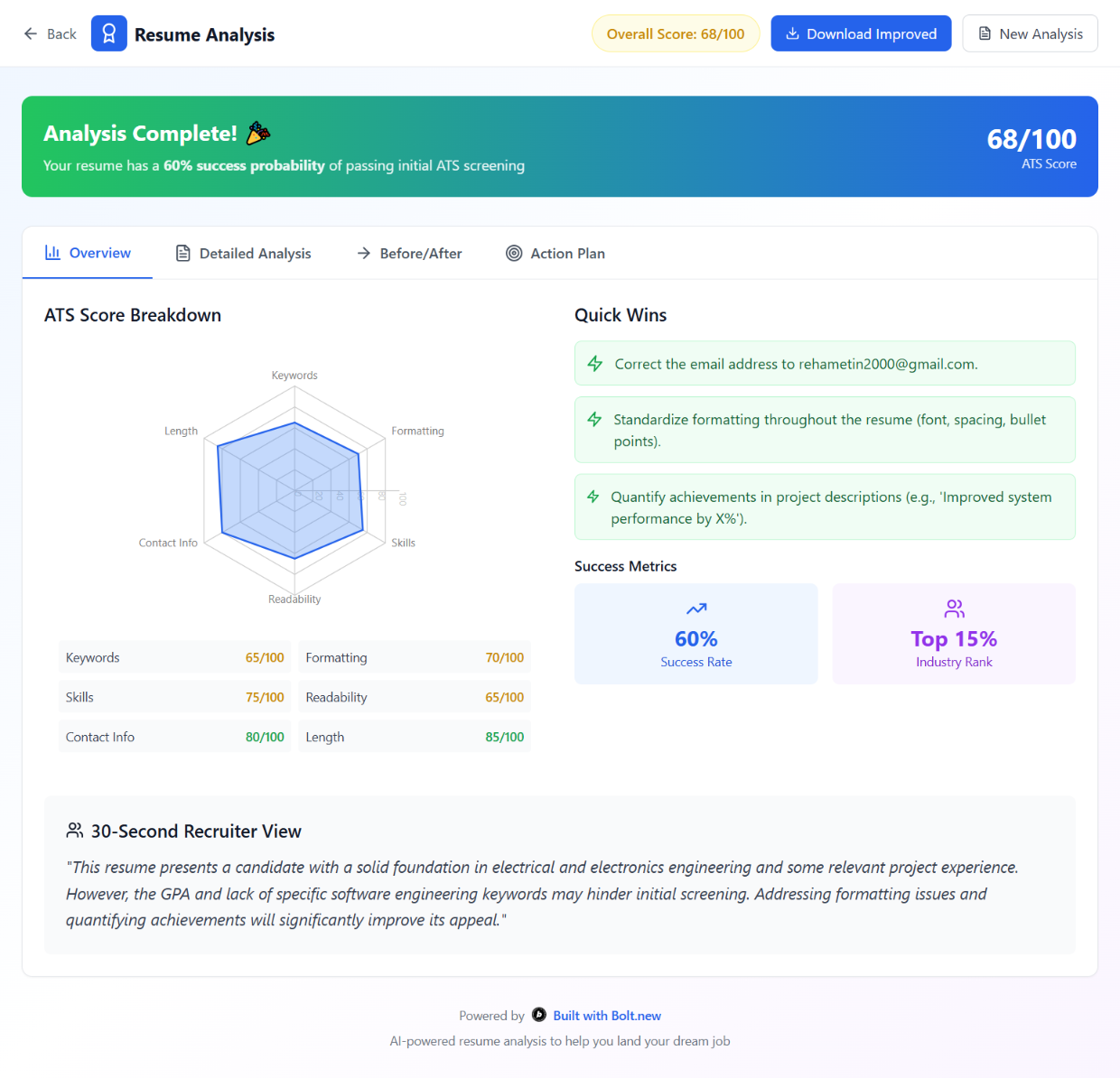Click the trending-up icon above Success Rate
The height and width of the screenshot is (1078, 1120).
click(x=696, y=609)
